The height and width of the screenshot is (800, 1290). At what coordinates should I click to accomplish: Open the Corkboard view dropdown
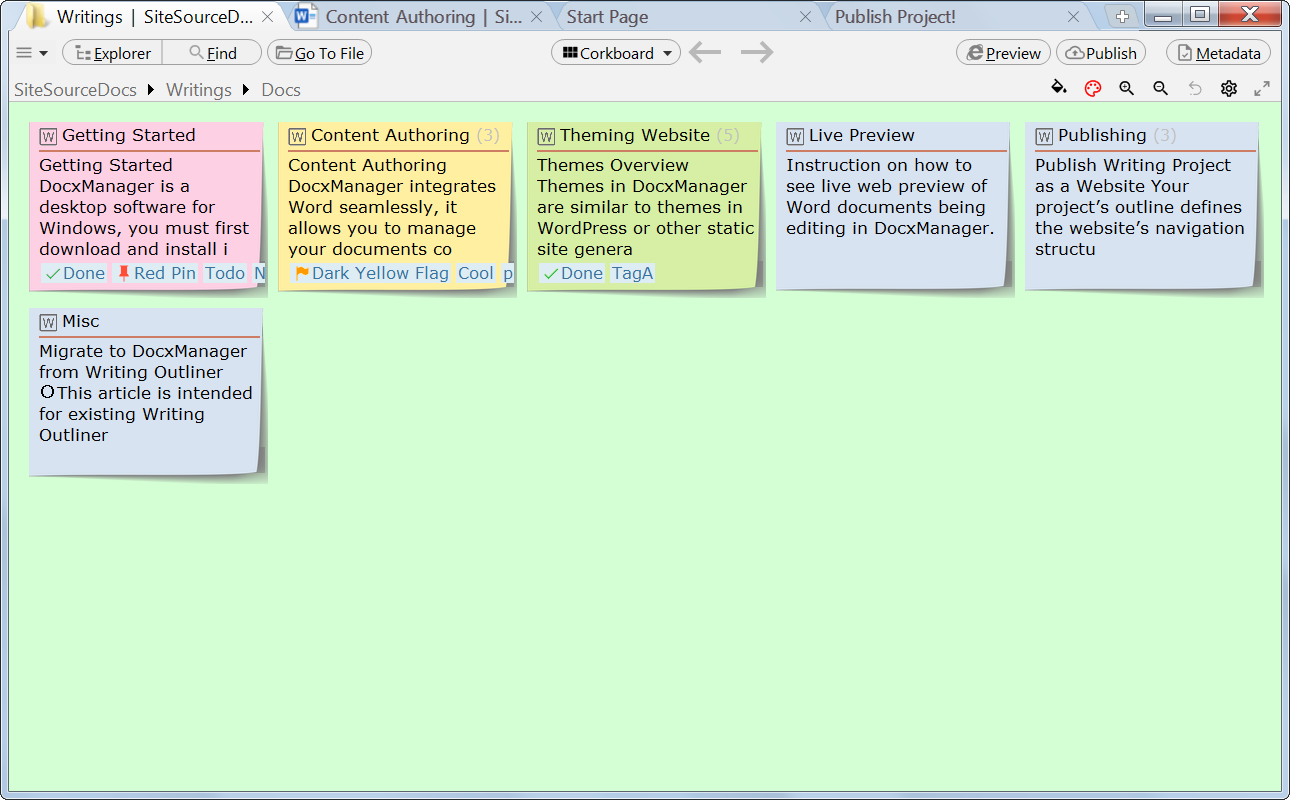coord(616,53)
